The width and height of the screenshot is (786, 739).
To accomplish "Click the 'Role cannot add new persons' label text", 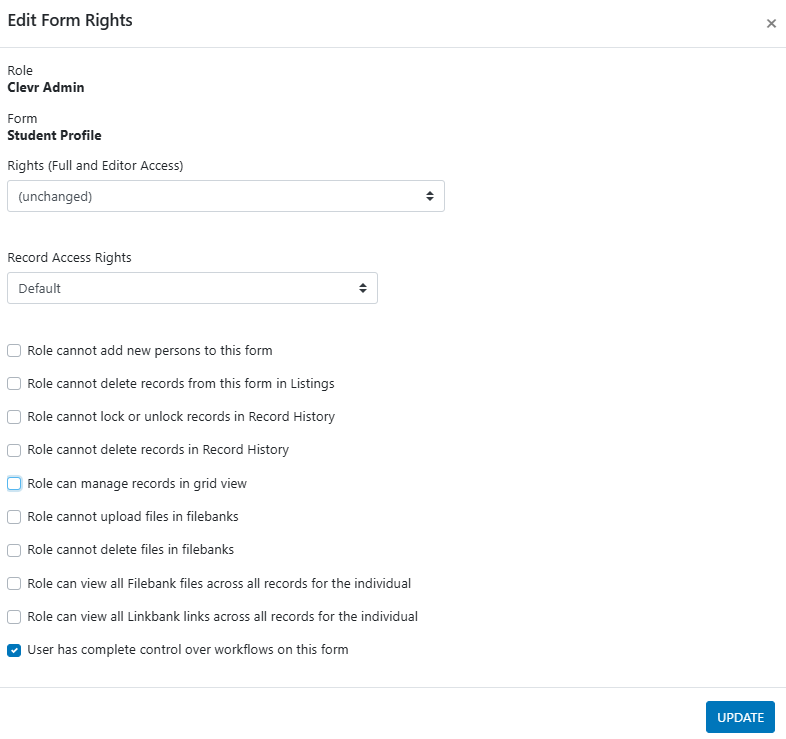I will [x=150, y=351].
